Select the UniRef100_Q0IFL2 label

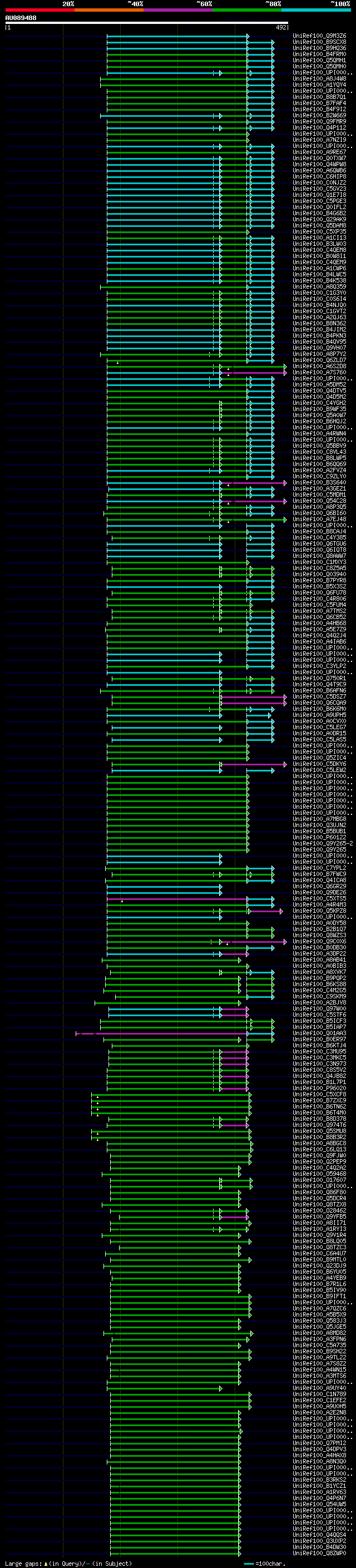(319, 207)
